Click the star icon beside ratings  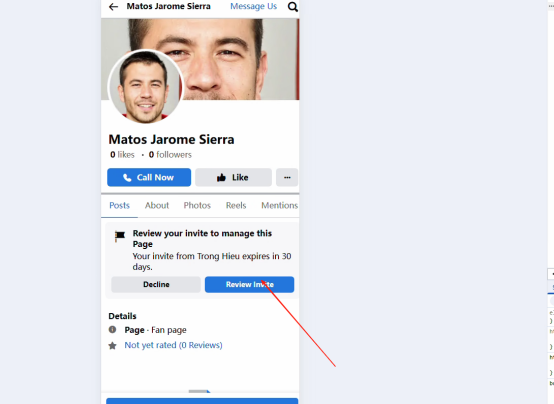(x=112, y=345)
